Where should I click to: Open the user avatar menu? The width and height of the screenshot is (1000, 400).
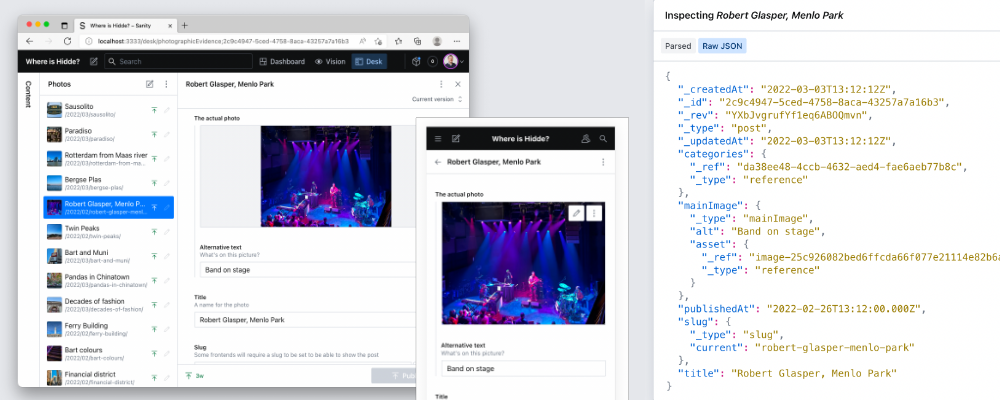tap(453, 62)
